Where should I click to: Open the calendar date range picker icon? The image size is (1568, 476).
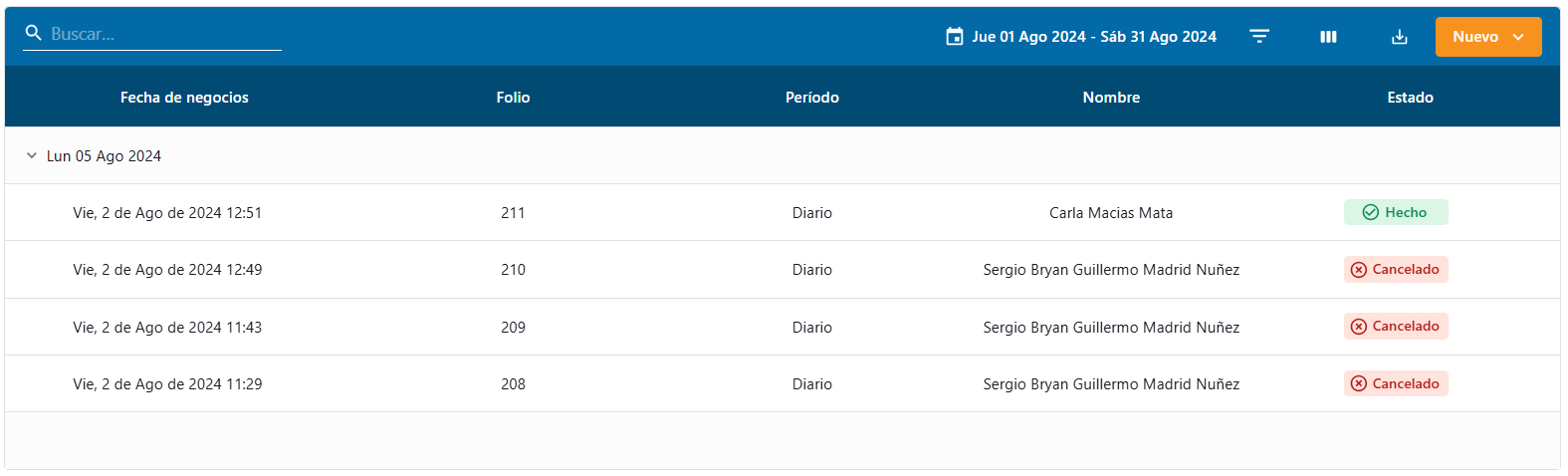[954, 37]
